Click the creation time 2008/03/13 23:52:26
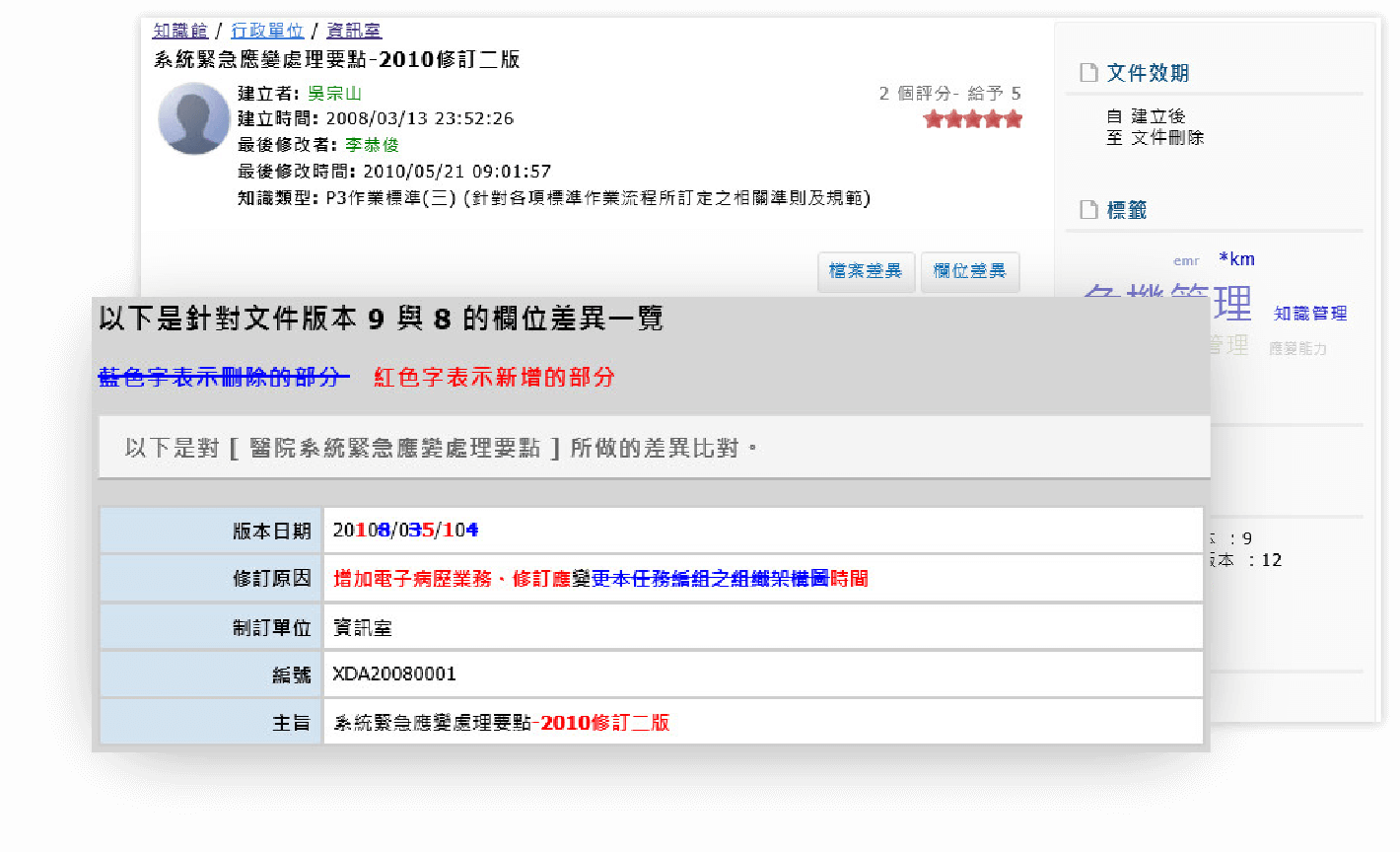This screenshot has width=1400, height=852. coord(420,119)
